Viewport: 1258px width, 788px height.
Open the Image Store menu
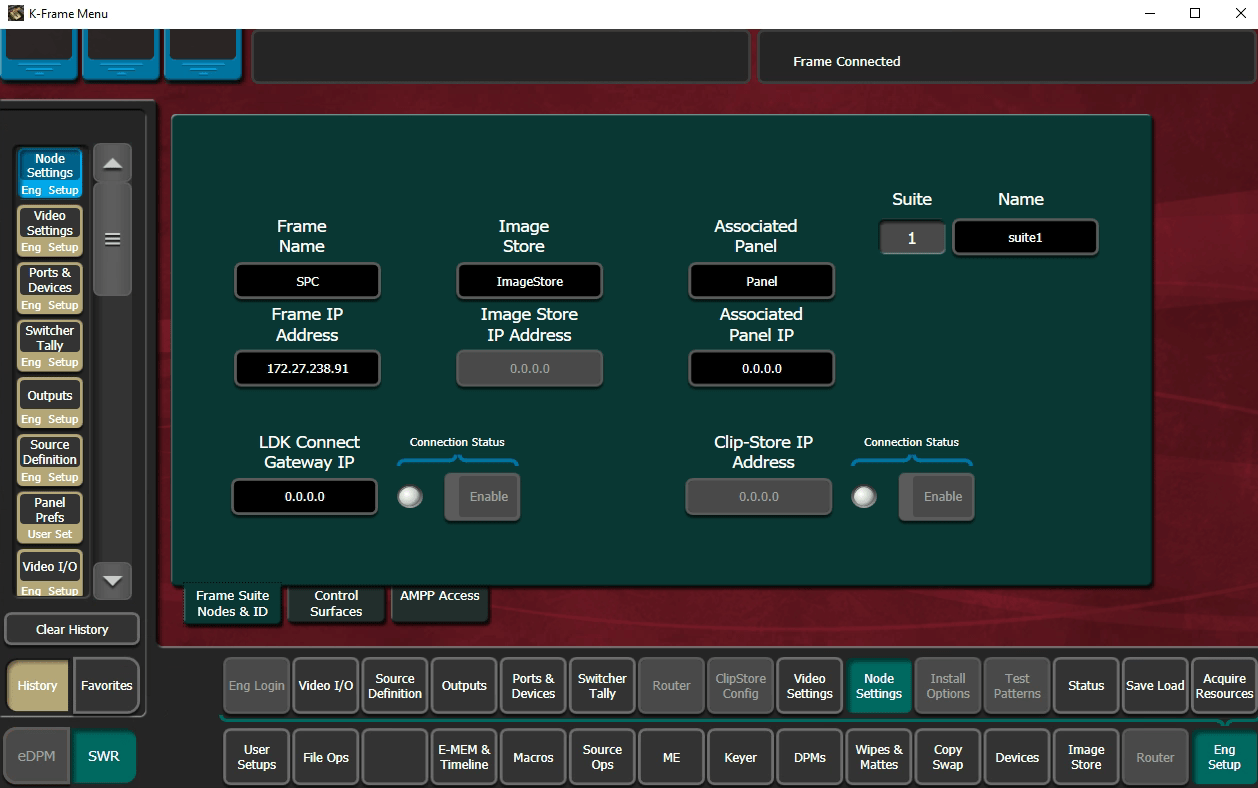pyautogui.click(x=1086, y=757)
